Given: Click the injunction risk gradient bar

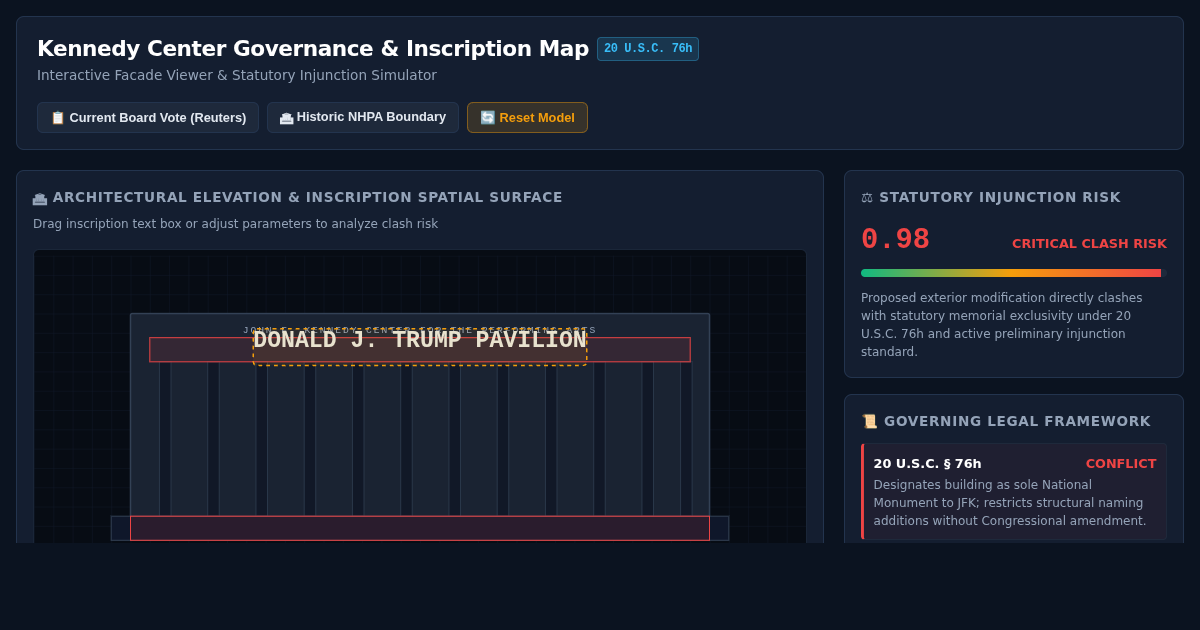Looking at the screenshot, I should (x=1014, y=273).
